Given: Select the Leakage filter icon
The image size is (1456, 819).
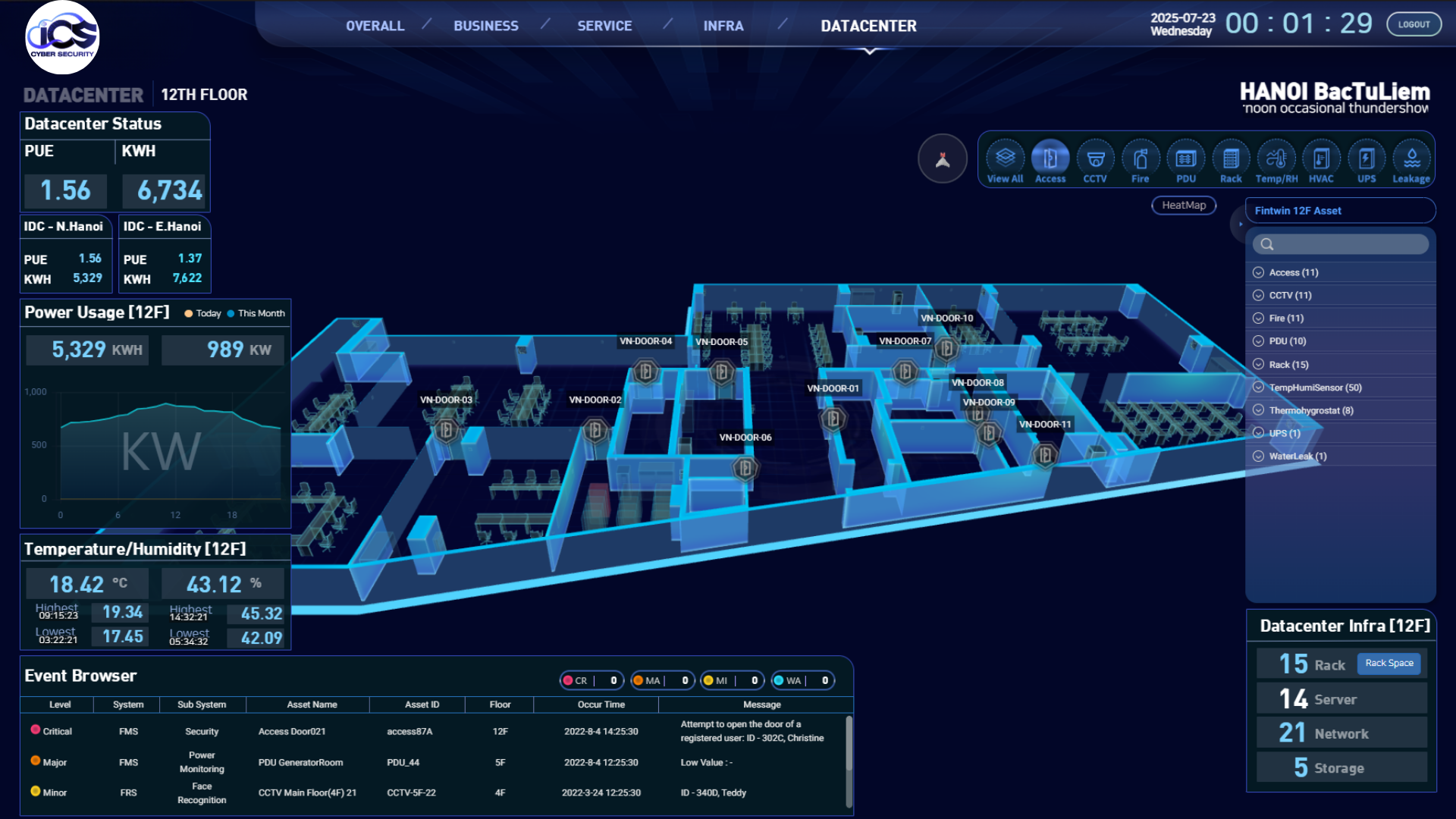Looking at the screenshot, I should 1411,158.
